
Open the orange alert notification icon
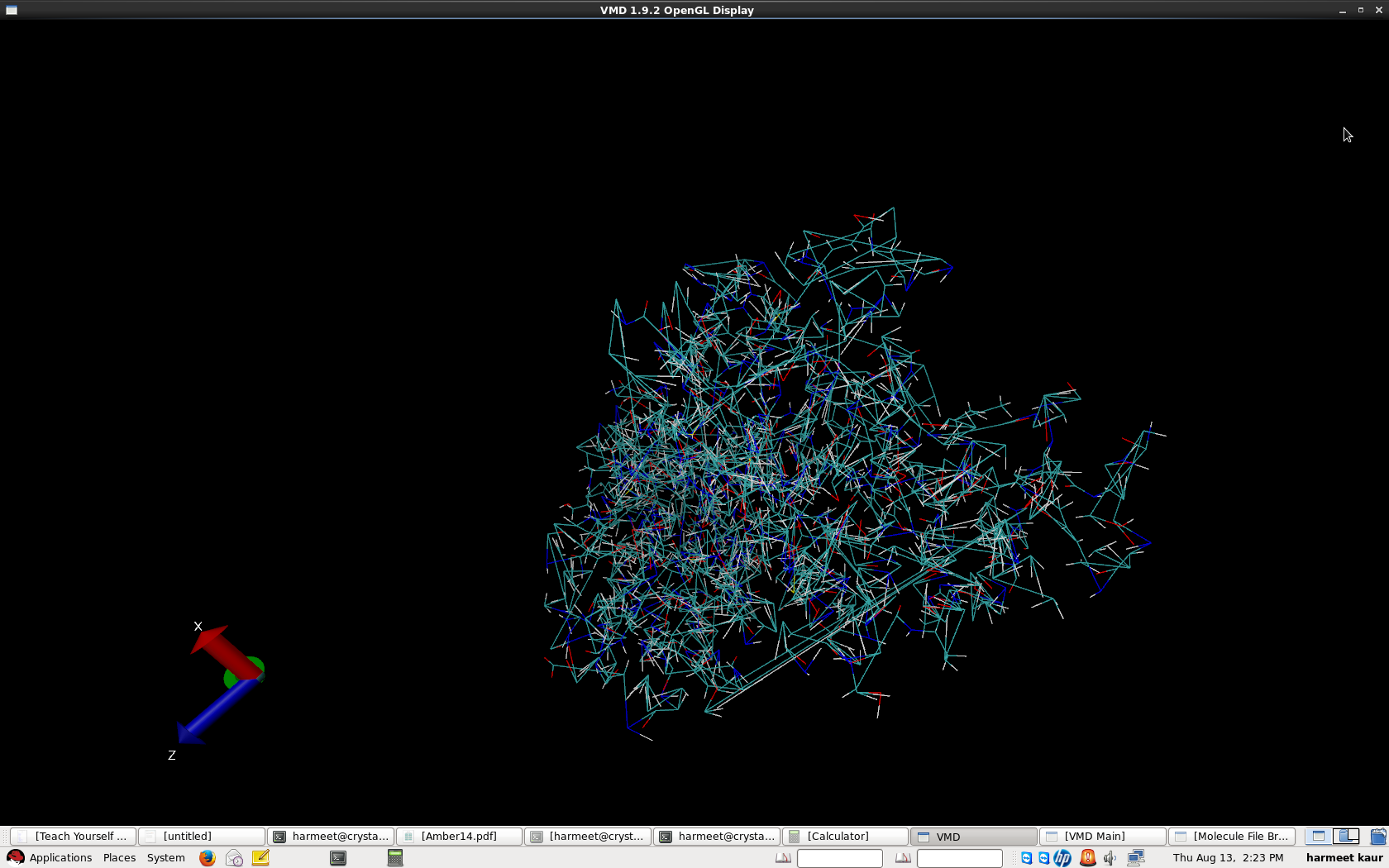pos(1088,858)
